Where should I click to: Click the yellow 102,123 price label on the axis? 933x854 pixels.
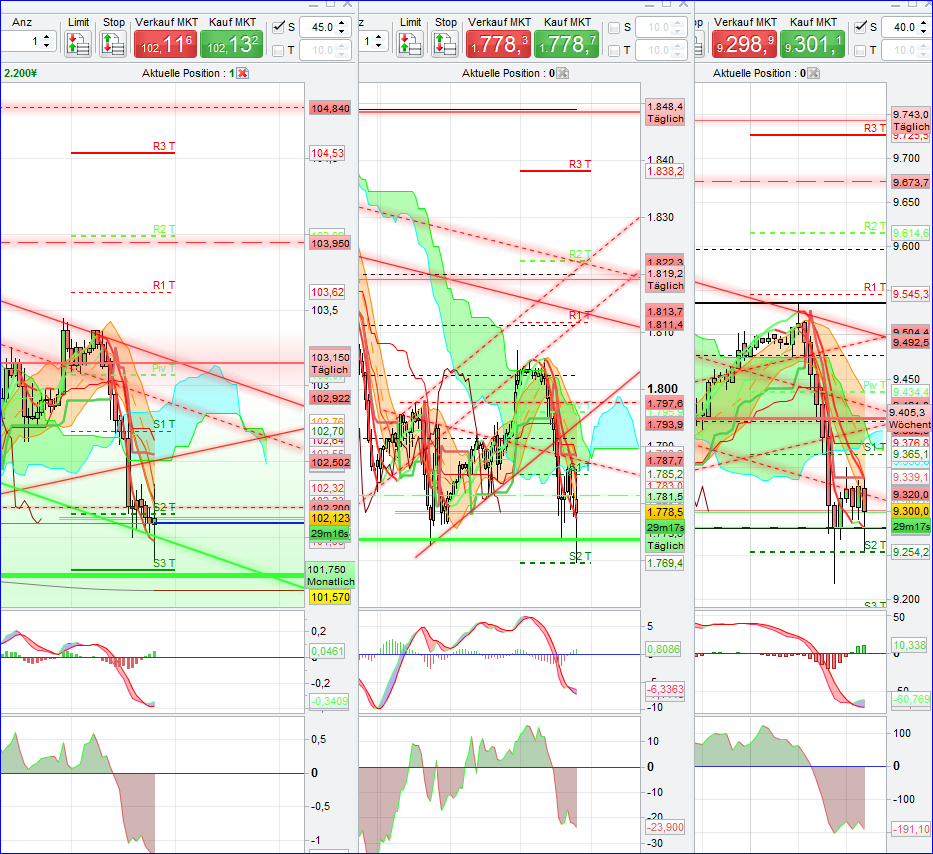[x=330, y=520]
